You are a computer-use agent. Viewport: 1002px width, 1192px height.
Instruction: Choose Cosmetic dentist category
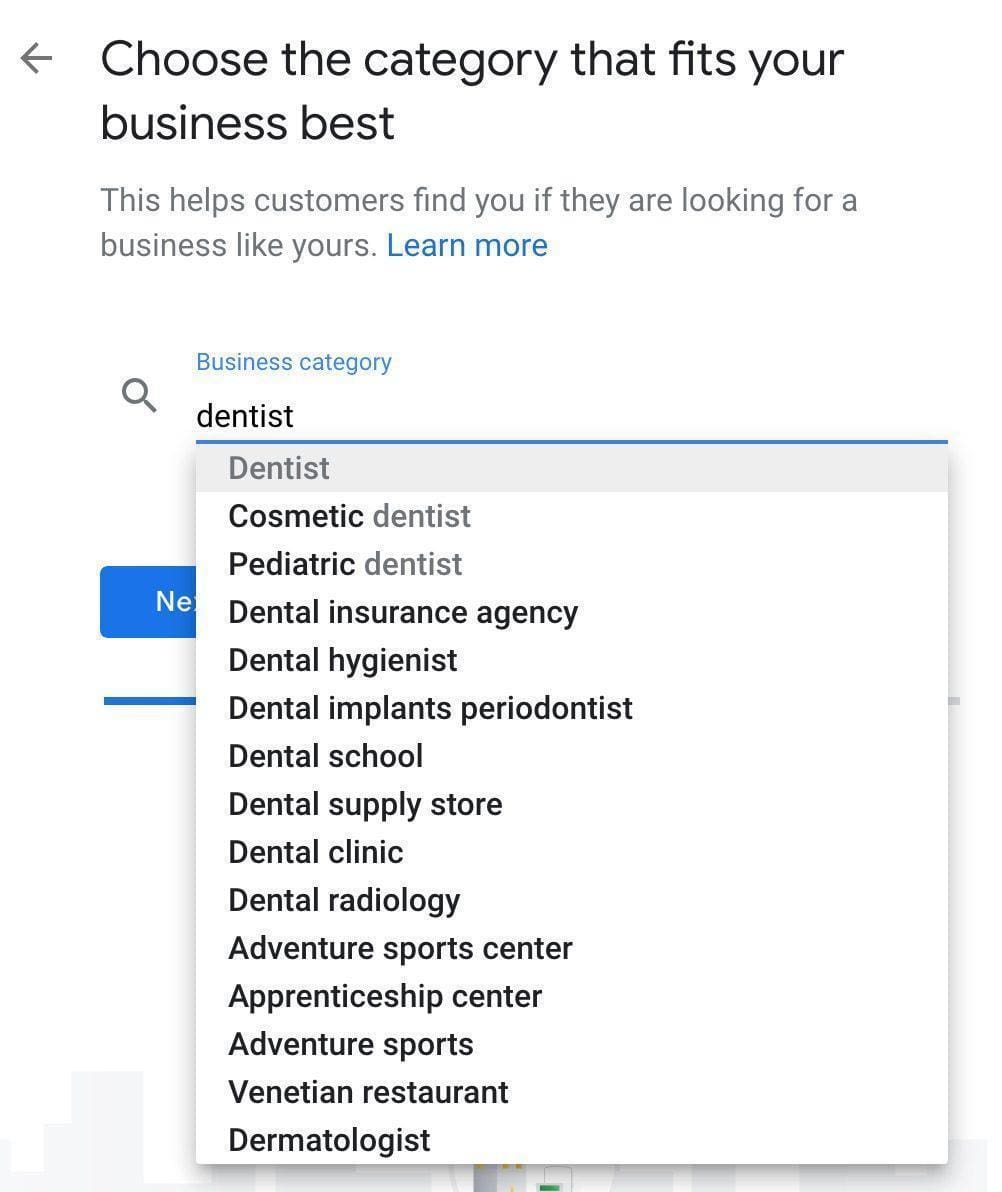(349, 516)
